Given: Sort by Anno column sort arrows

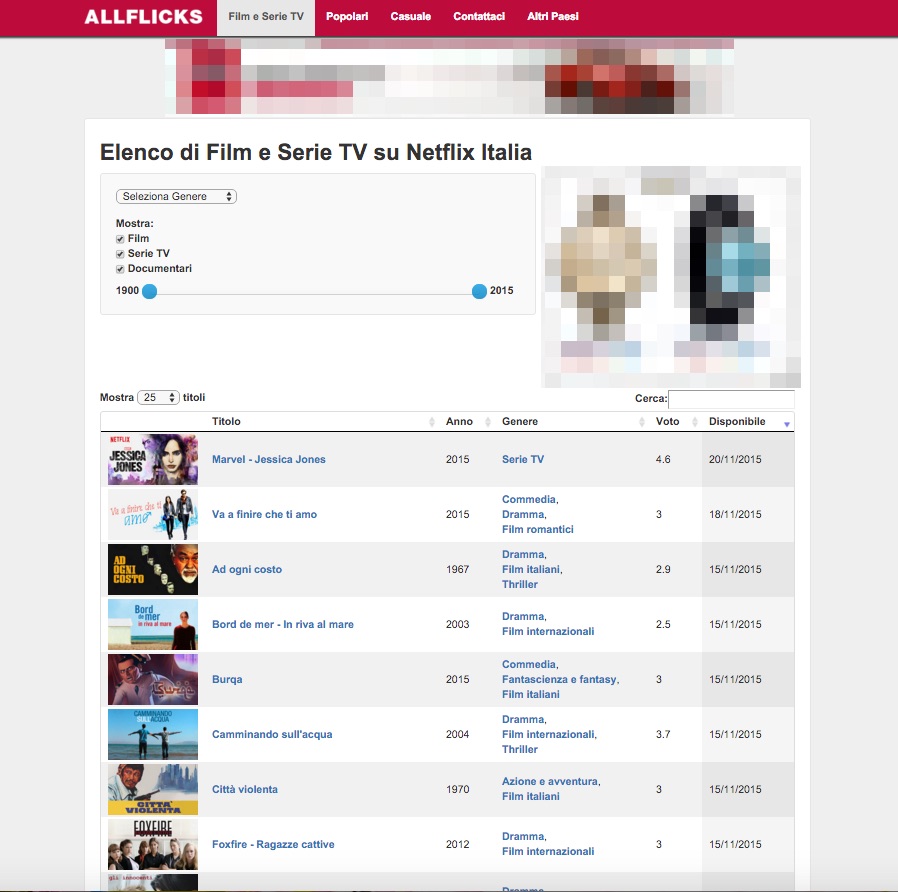Looking at the screenshot, I should (488, 422).
